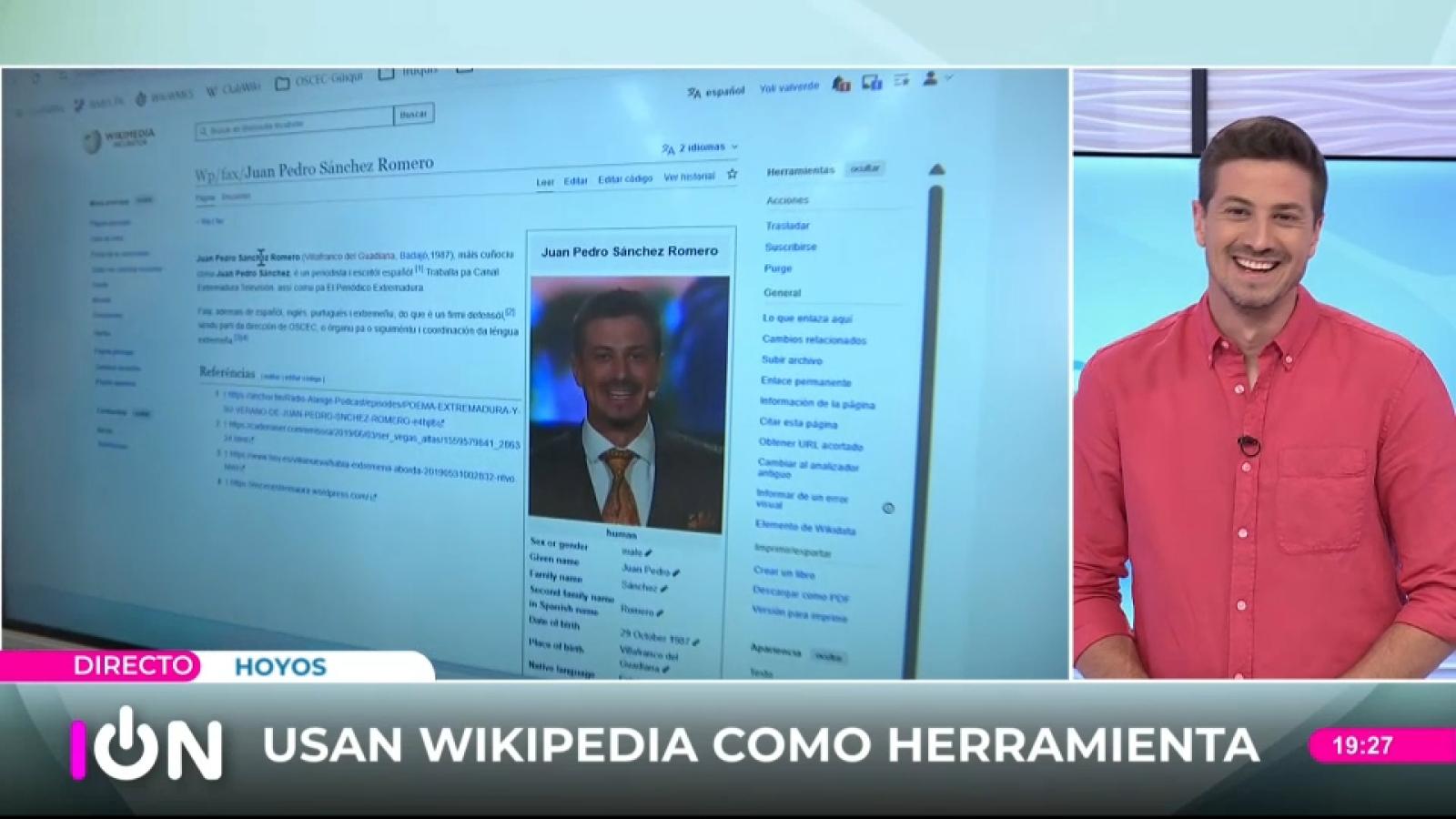Click the pencil icon beside 29 October 1987
The image size is (1456, 819).
pos(696,642)
